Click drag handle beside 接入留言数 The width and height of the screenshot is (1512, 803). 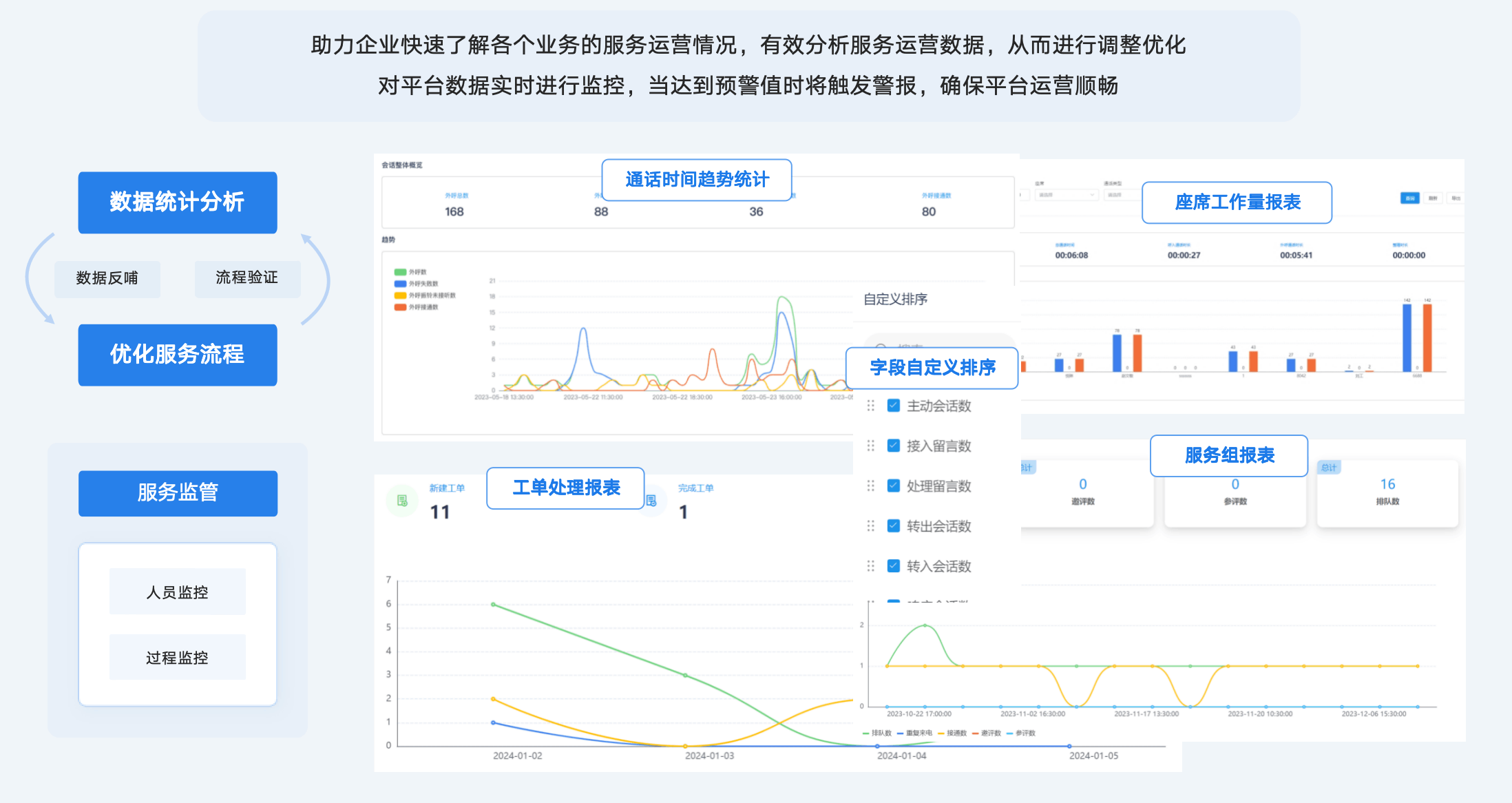tap(871, 446)
